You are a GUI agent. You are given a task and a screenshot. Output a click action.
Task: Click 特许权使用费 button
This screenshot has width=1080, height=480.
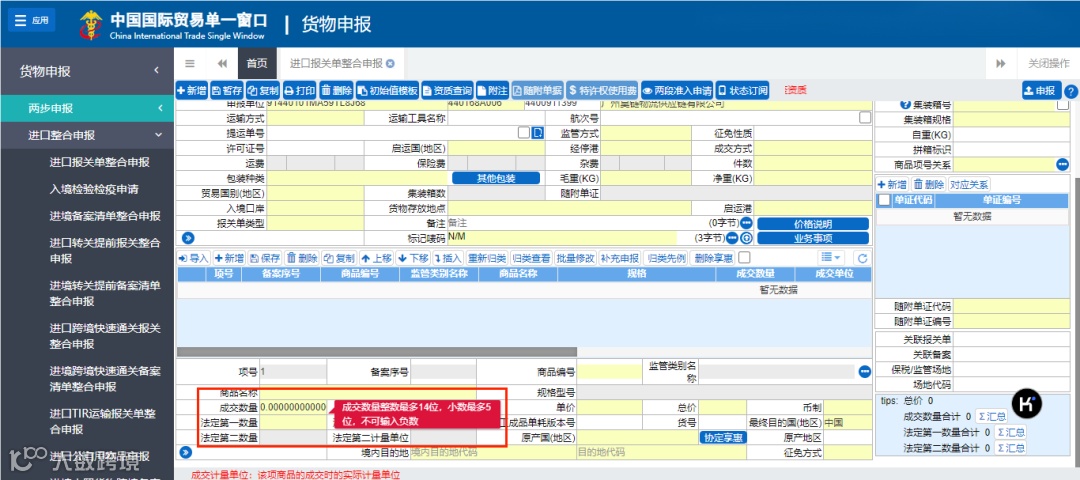[602, 90]
